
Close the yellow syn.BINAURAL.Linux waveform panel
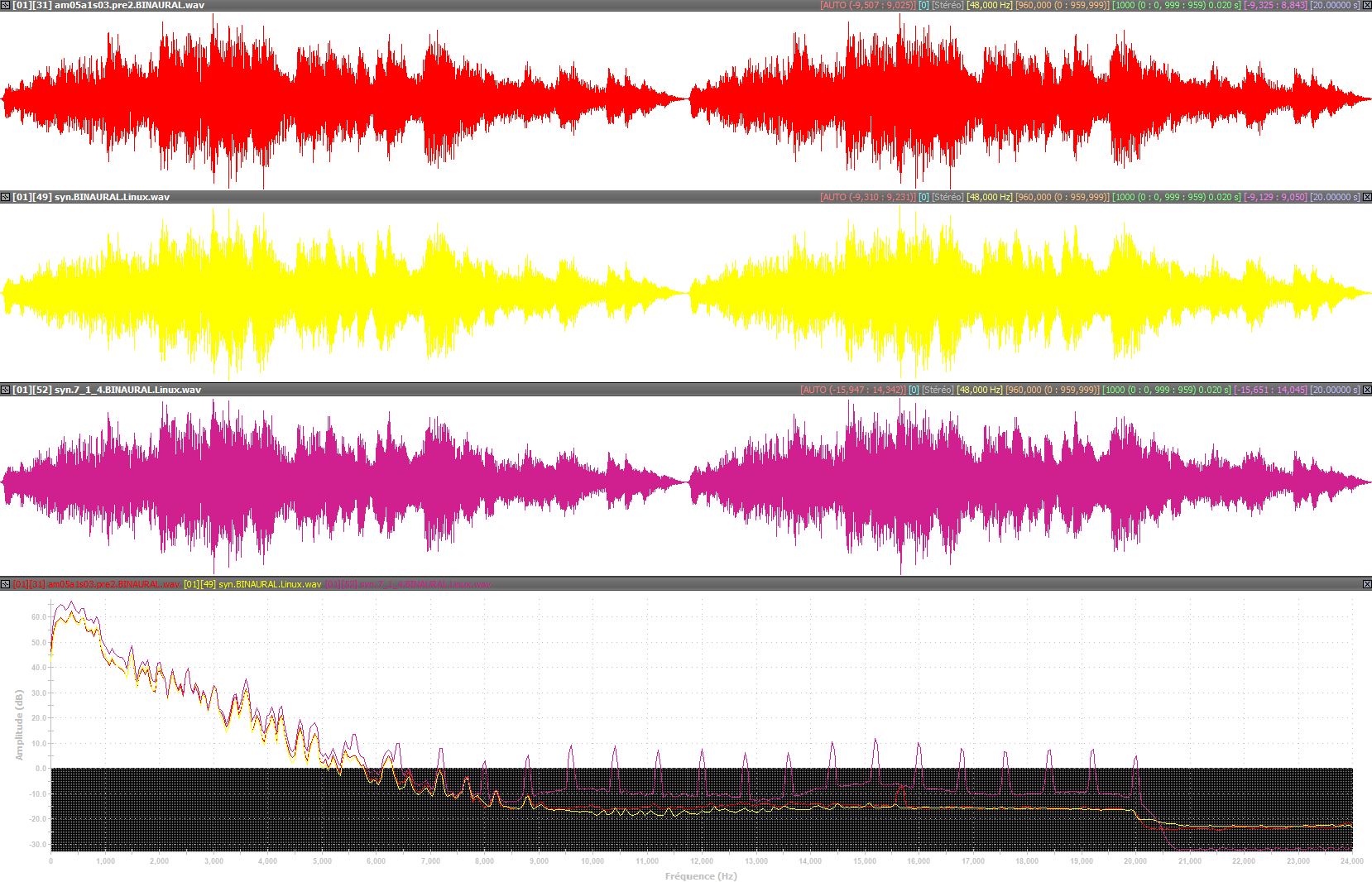click(1367, 197)
